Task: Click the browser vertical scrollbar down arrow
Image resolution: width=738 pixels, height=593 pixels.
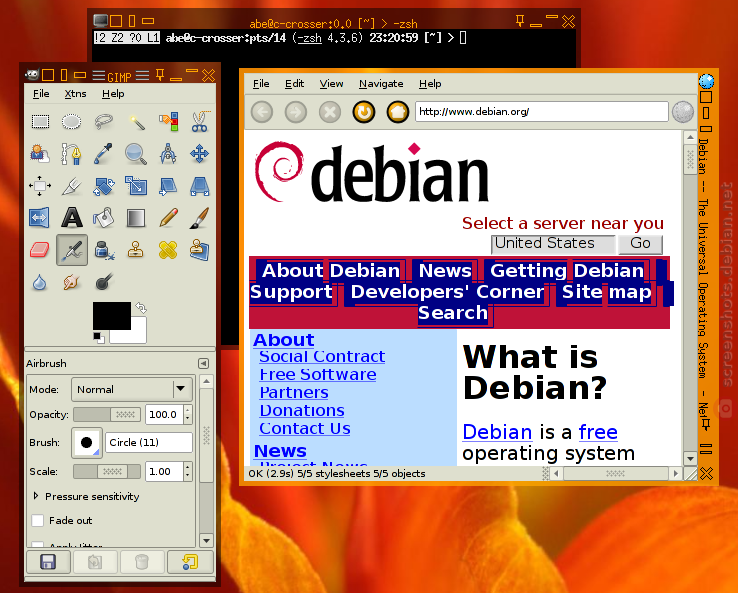Action: tap(690, 457)
